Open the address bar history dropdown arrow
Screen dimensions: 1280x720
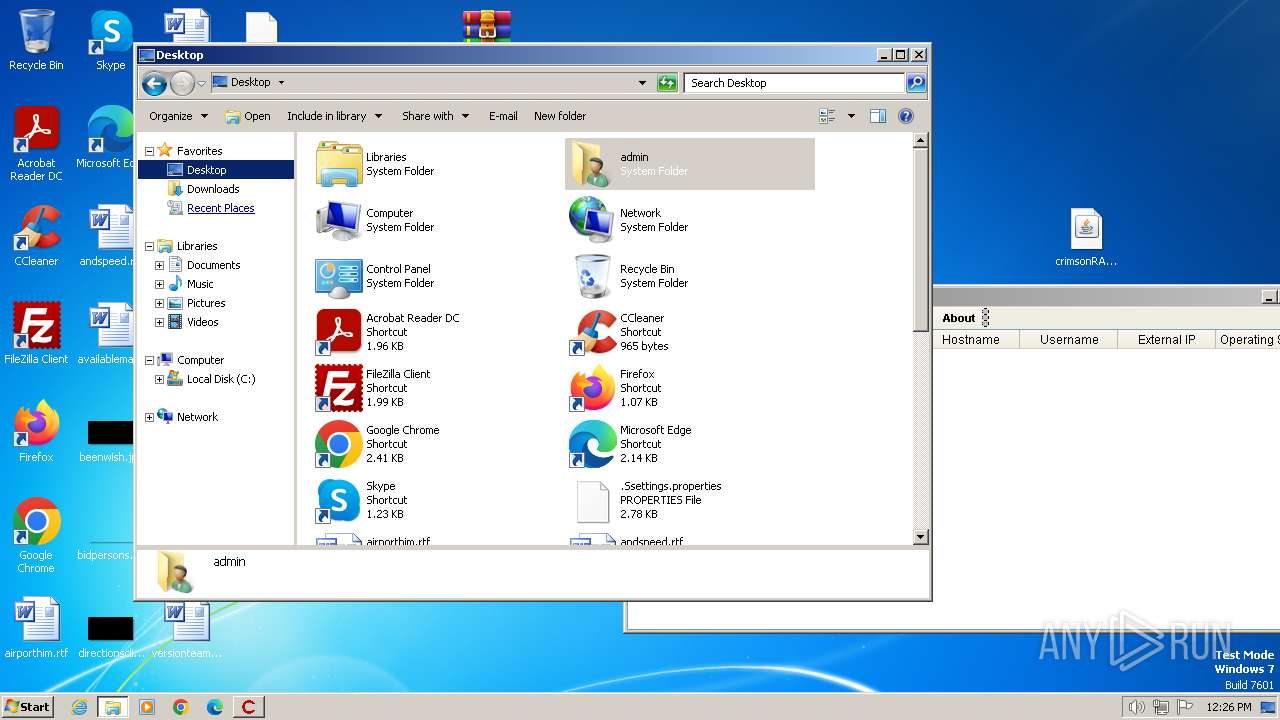pos(642,83)
